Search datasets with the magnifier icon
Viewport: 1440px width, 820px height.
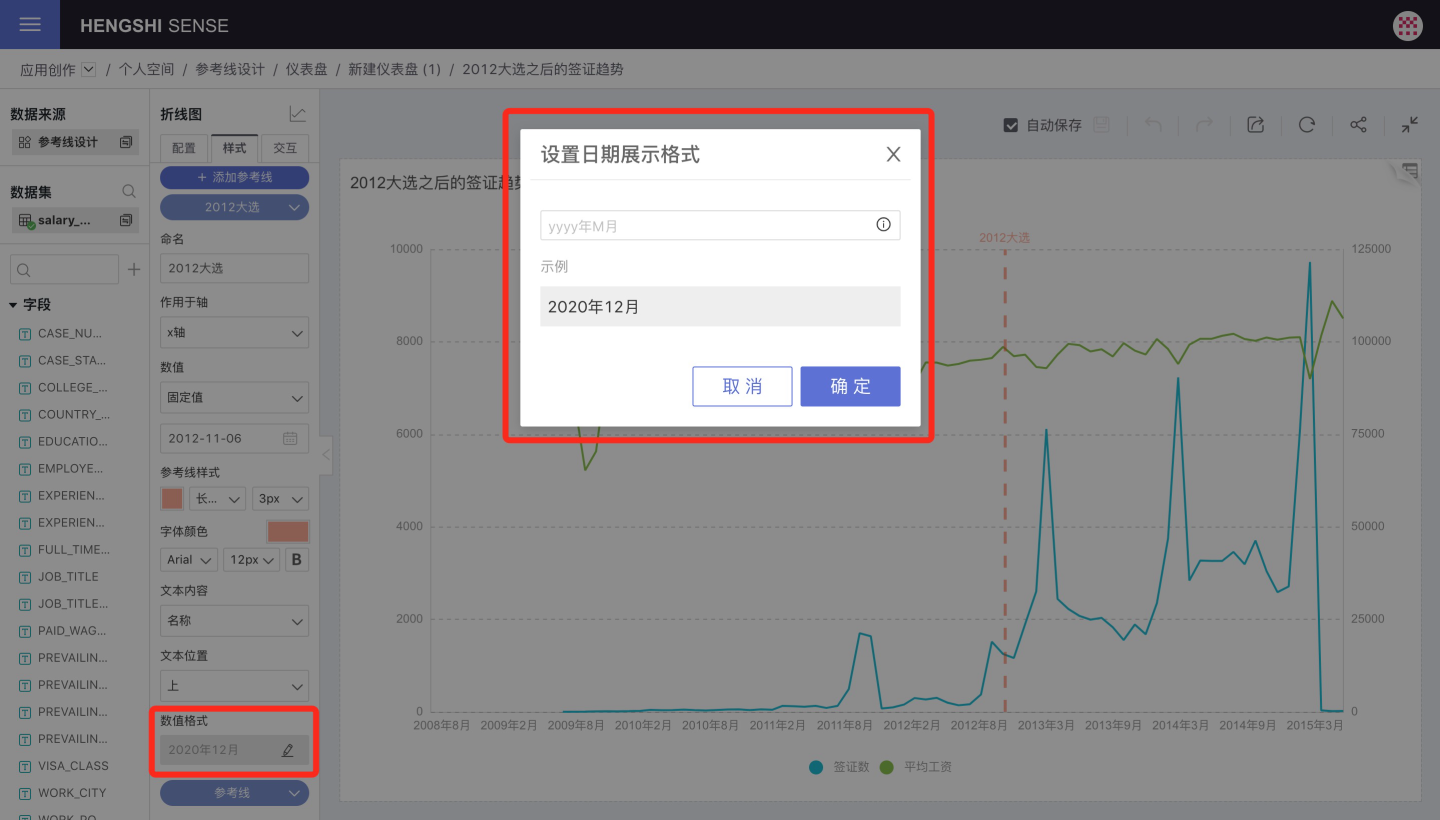point(129,191)
